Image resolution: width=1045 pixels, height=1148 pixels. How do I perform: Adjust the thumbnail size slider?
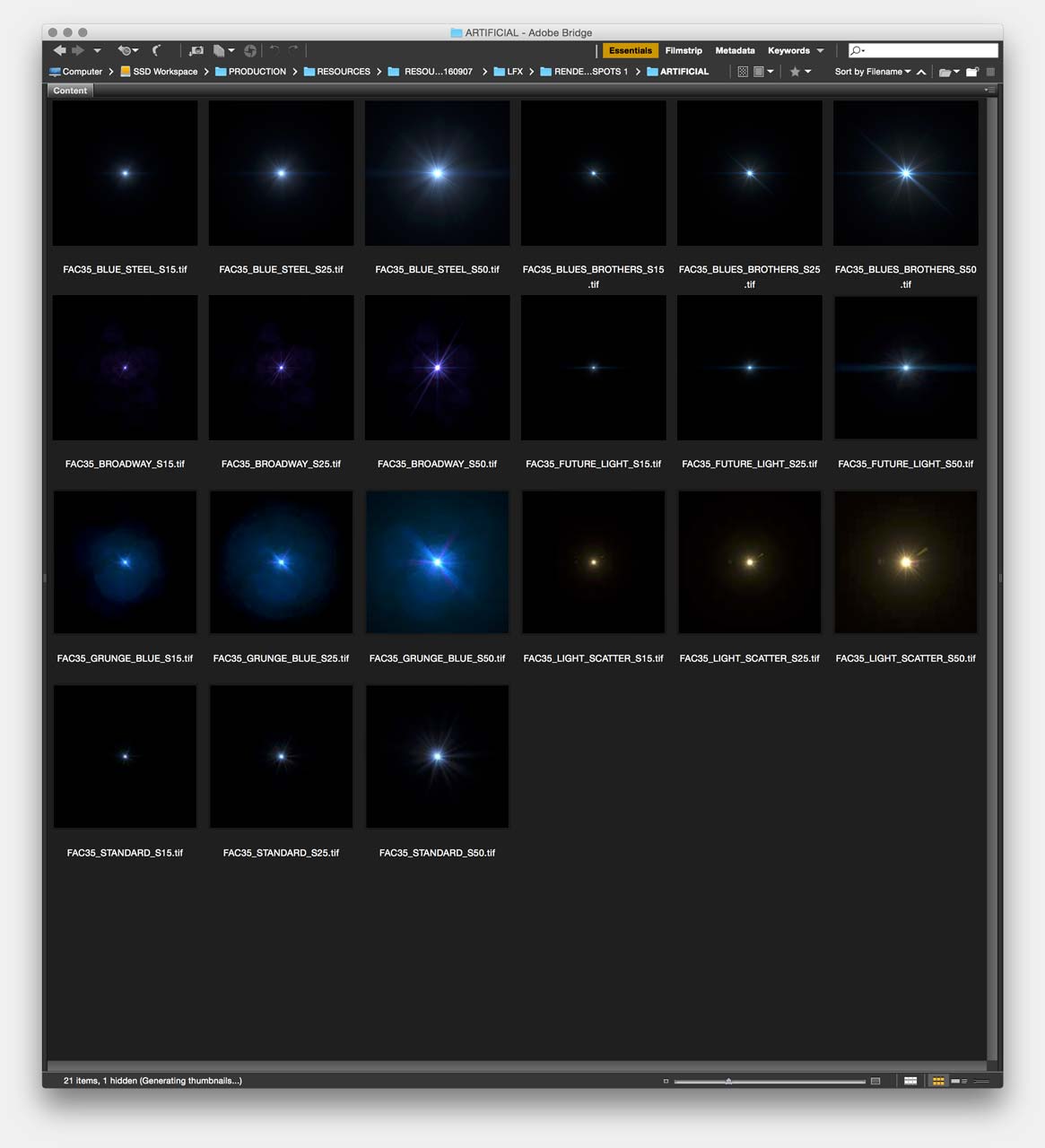pos(728,1081)
